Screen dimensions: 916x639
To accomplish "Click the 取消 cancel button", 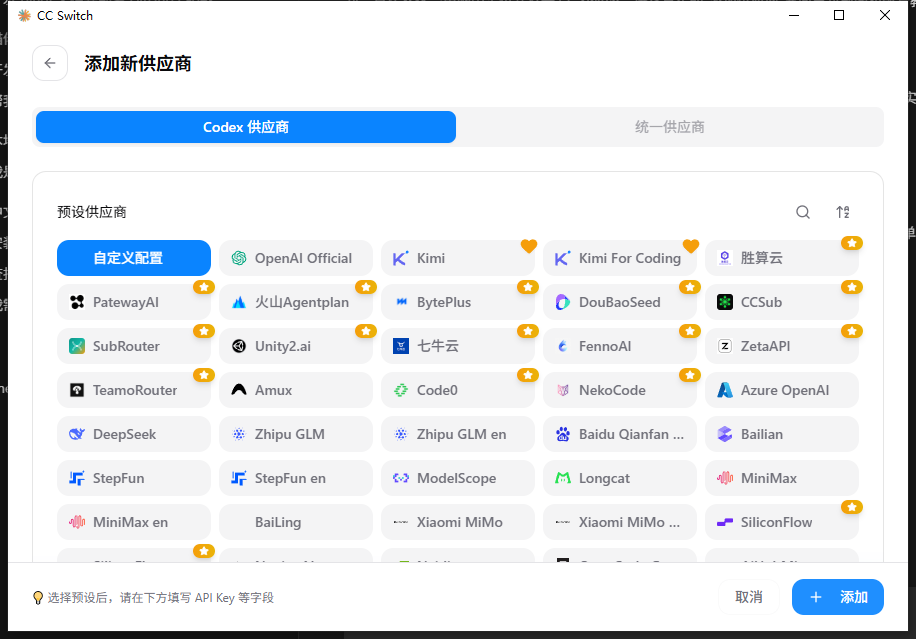I will [x=748, y=597].
